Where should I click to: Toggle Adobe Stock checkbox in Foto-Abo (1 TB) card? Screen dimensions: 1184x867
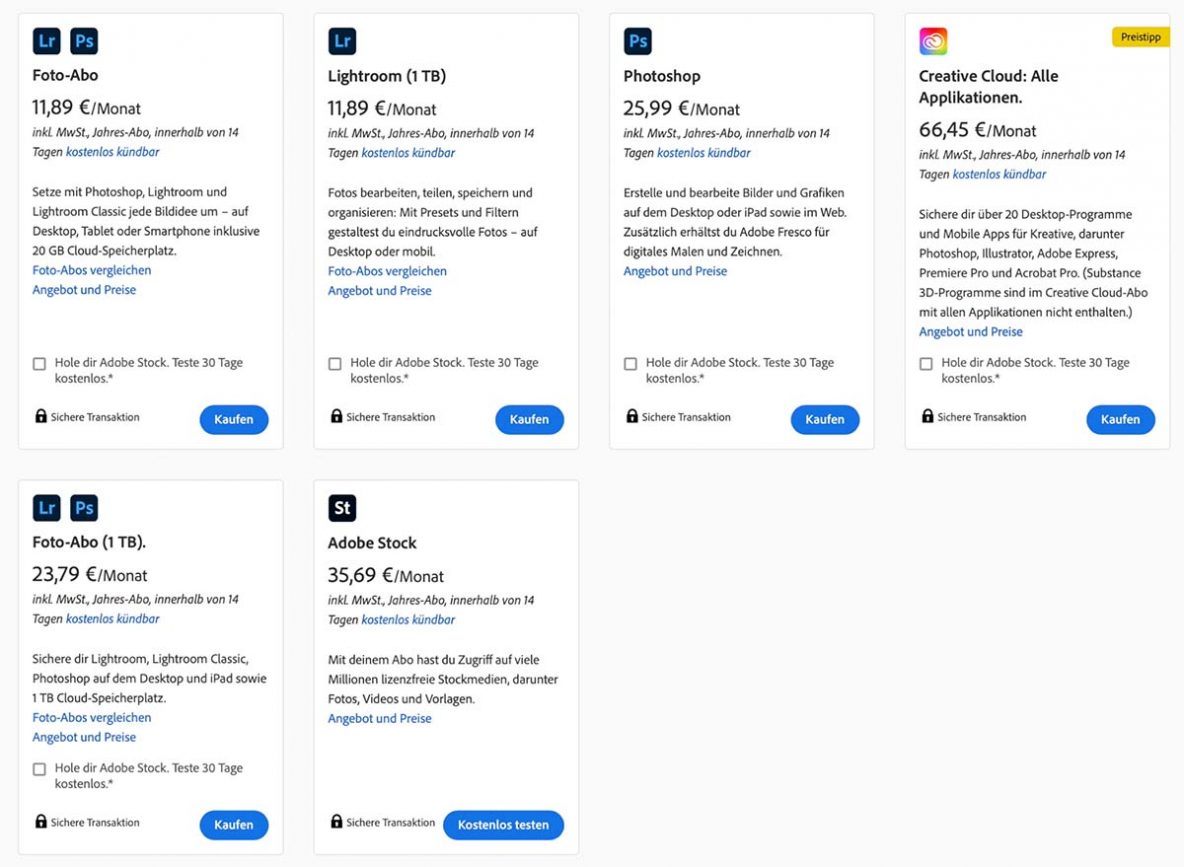point(39,769)
